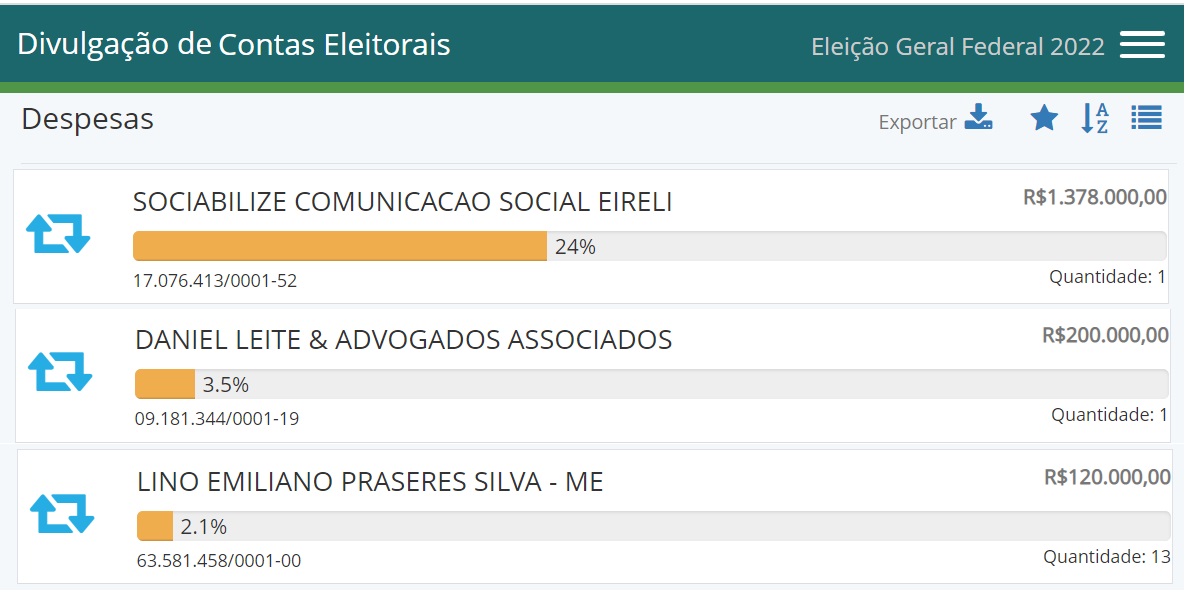
Task: Click retweet icon beside LINO EMILIANO
Action: pos(62,513)
